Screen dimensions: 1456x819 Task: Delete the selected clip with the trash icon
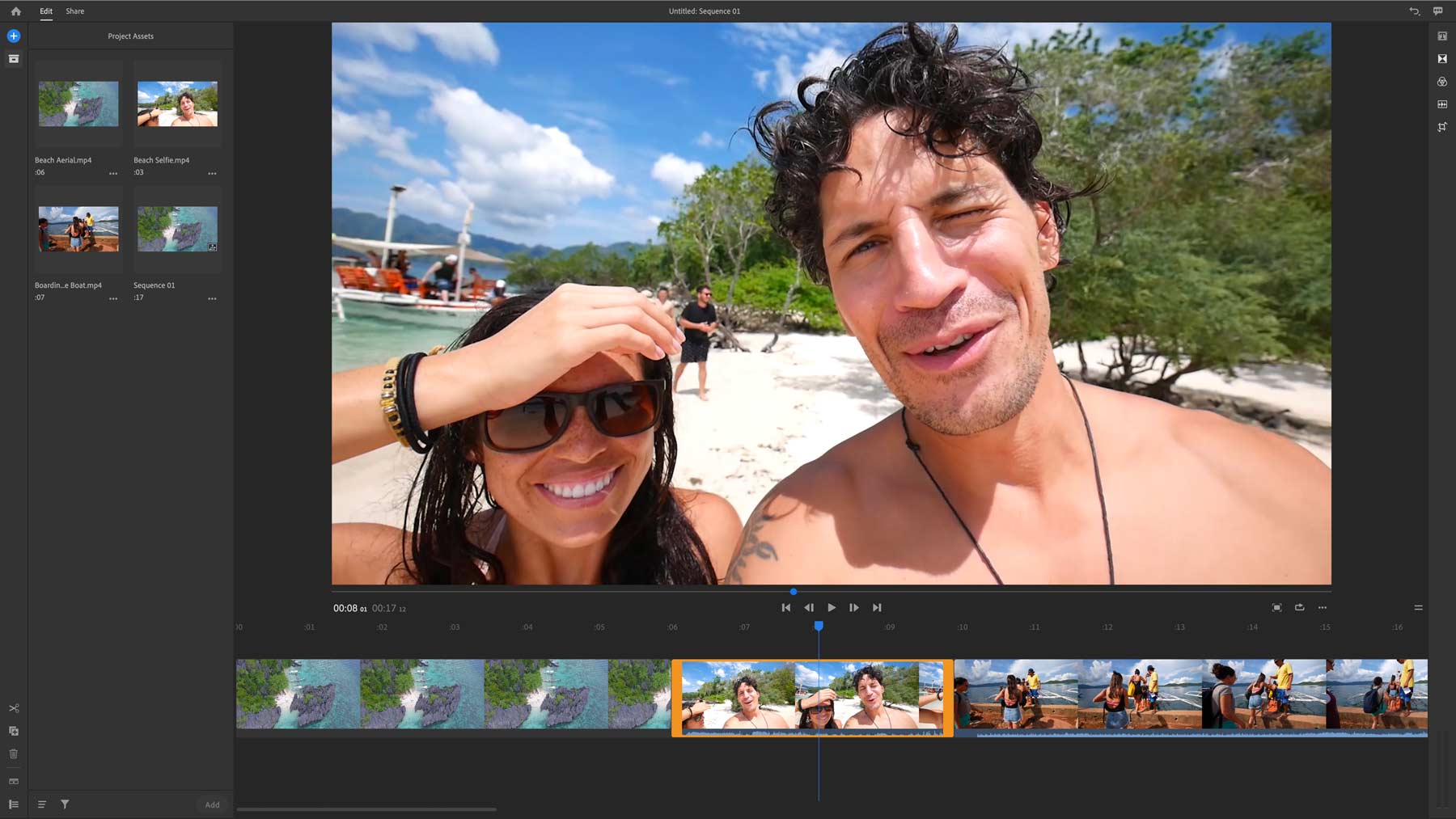tap(14, 754)
